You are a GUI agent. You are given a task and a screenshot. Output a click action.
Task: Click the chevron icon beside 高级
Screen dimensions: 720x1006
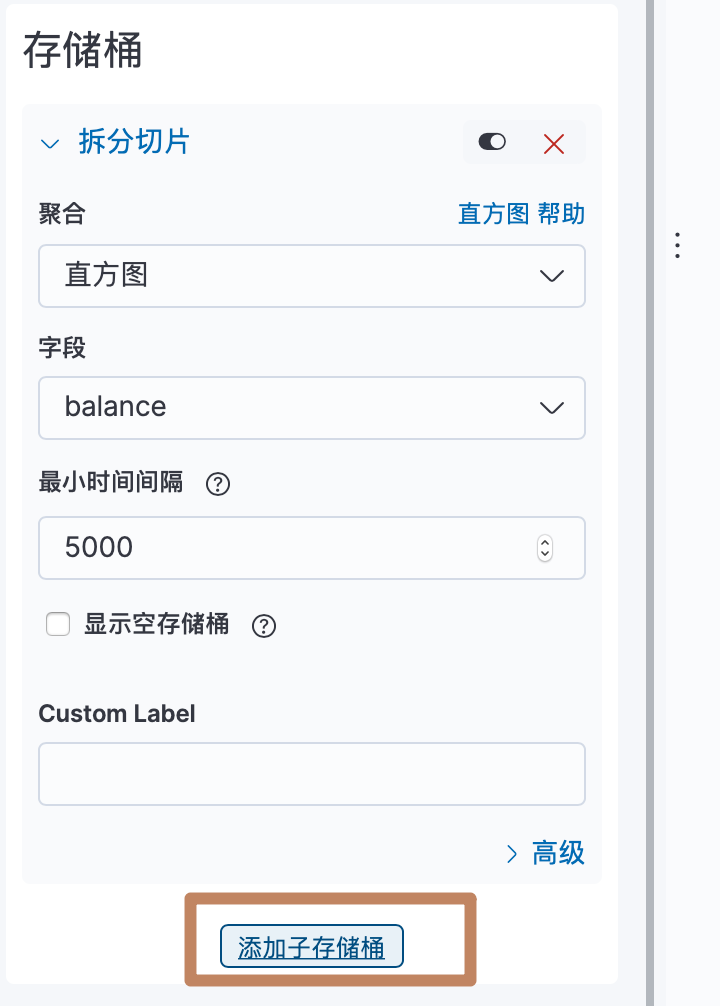[512, 853]
